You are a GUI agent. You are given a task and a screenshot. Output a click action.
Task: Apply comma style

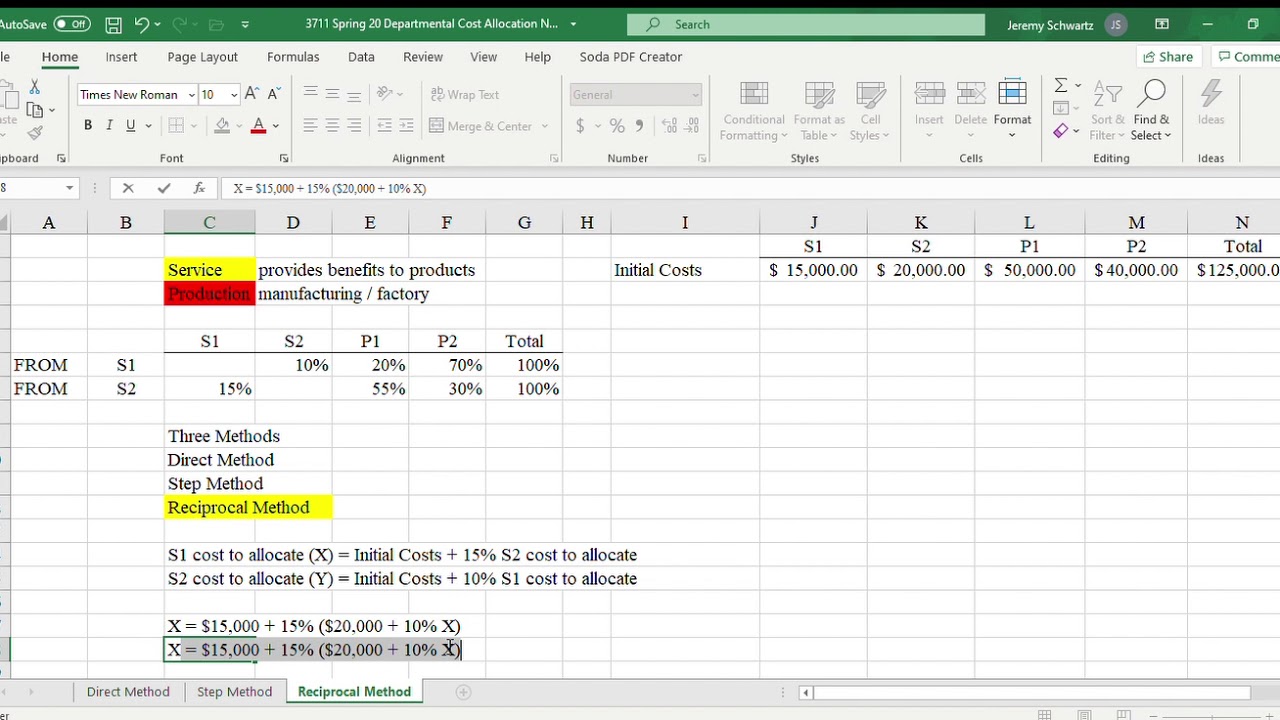639,126
